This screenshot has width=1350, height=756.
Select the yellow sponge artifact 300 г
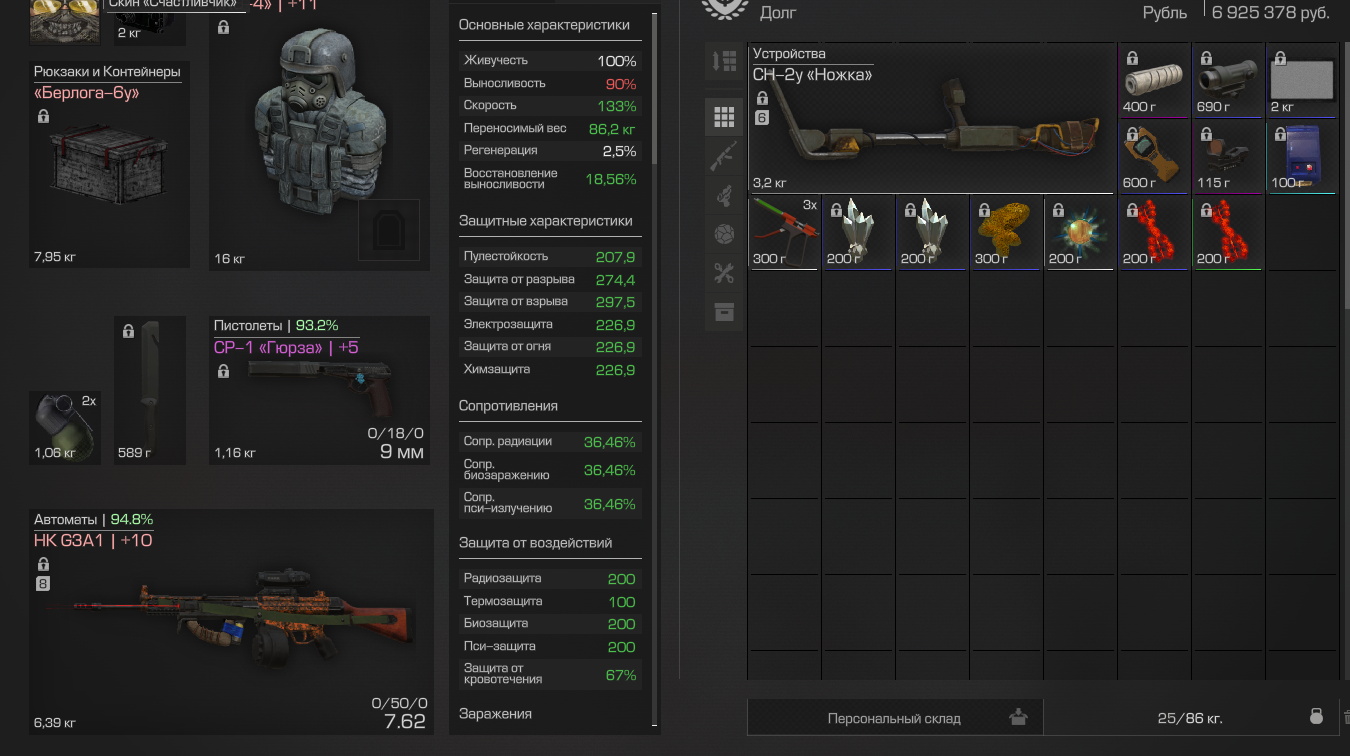pos(1006,233)
